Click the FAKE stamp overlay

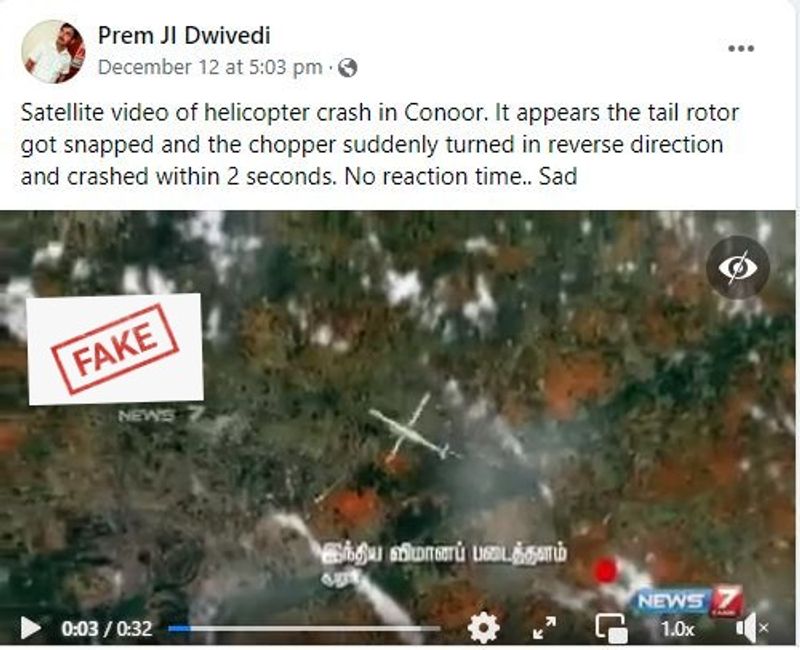115,349
